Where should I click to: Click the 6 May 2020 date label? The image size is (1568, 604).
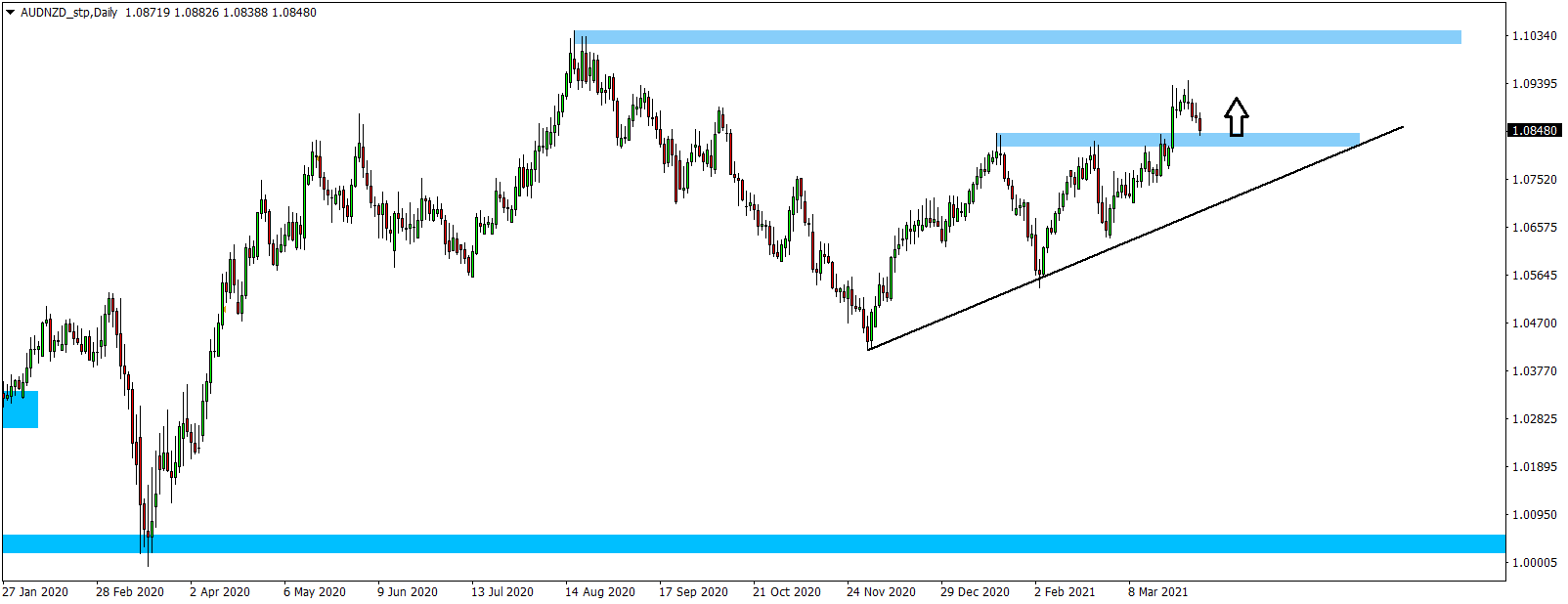tap(315, 592)
